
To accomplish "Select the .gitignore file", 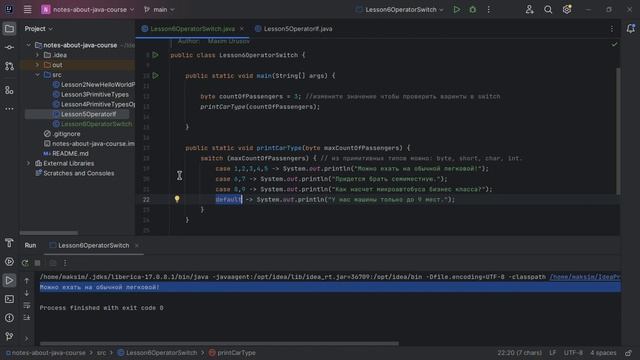I will pos(62,134).
